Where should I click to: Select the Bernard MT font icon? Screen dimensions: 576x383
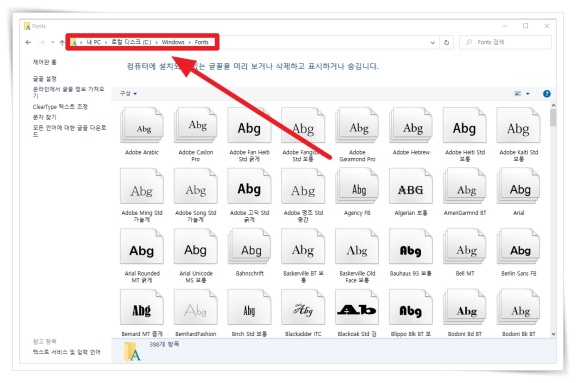[x=142, y=307]
